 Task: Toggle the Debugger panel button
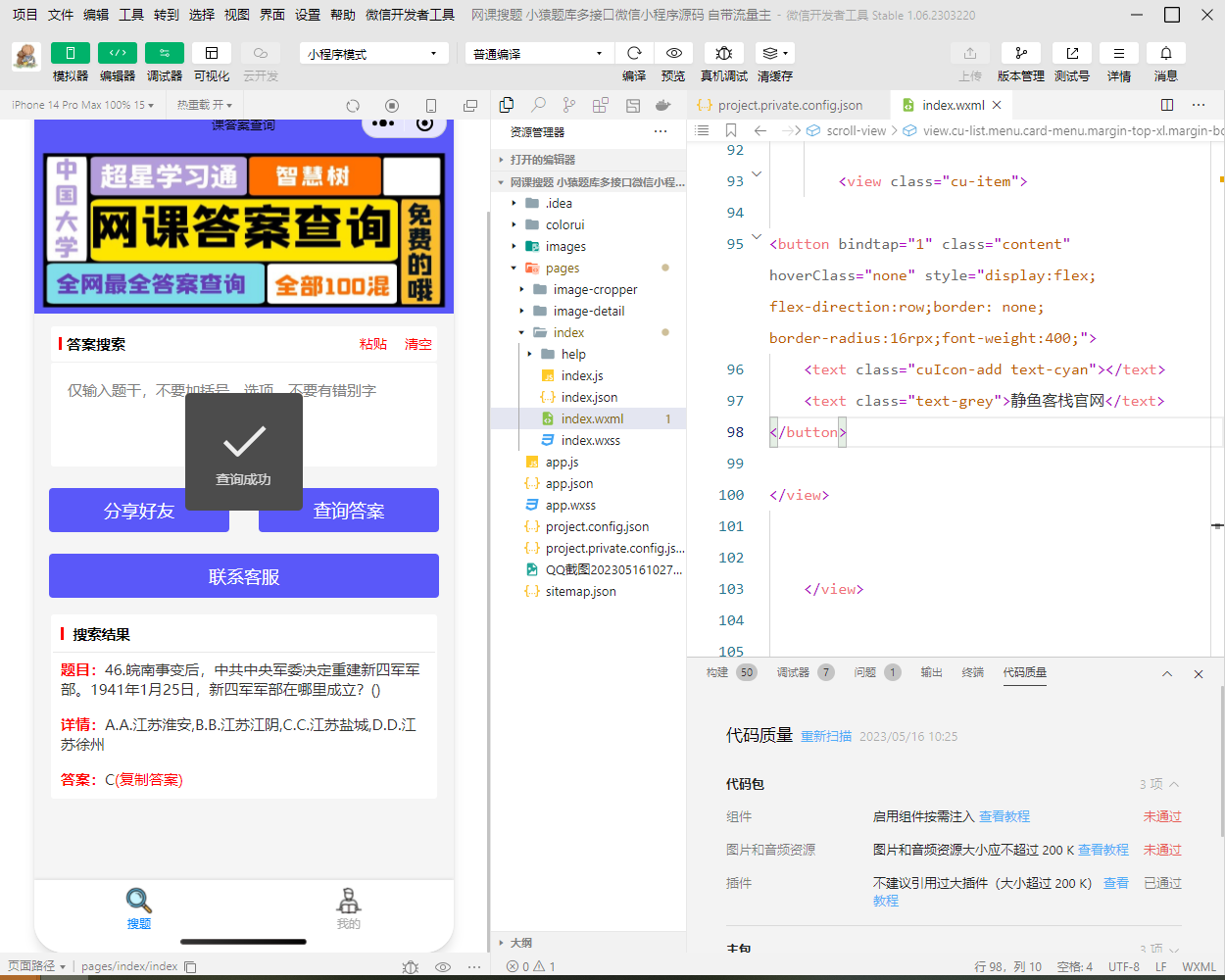pyautogui.click(x=164, y=53)
